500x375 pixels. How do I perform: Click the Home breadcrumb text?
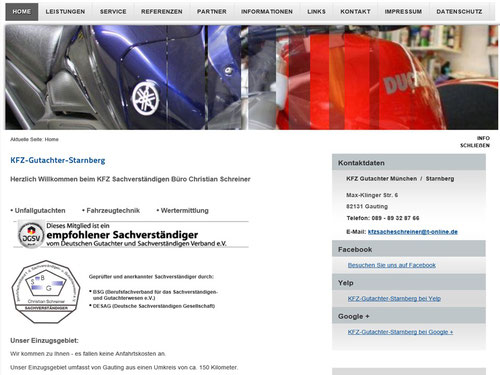click(x=52, y=139)
